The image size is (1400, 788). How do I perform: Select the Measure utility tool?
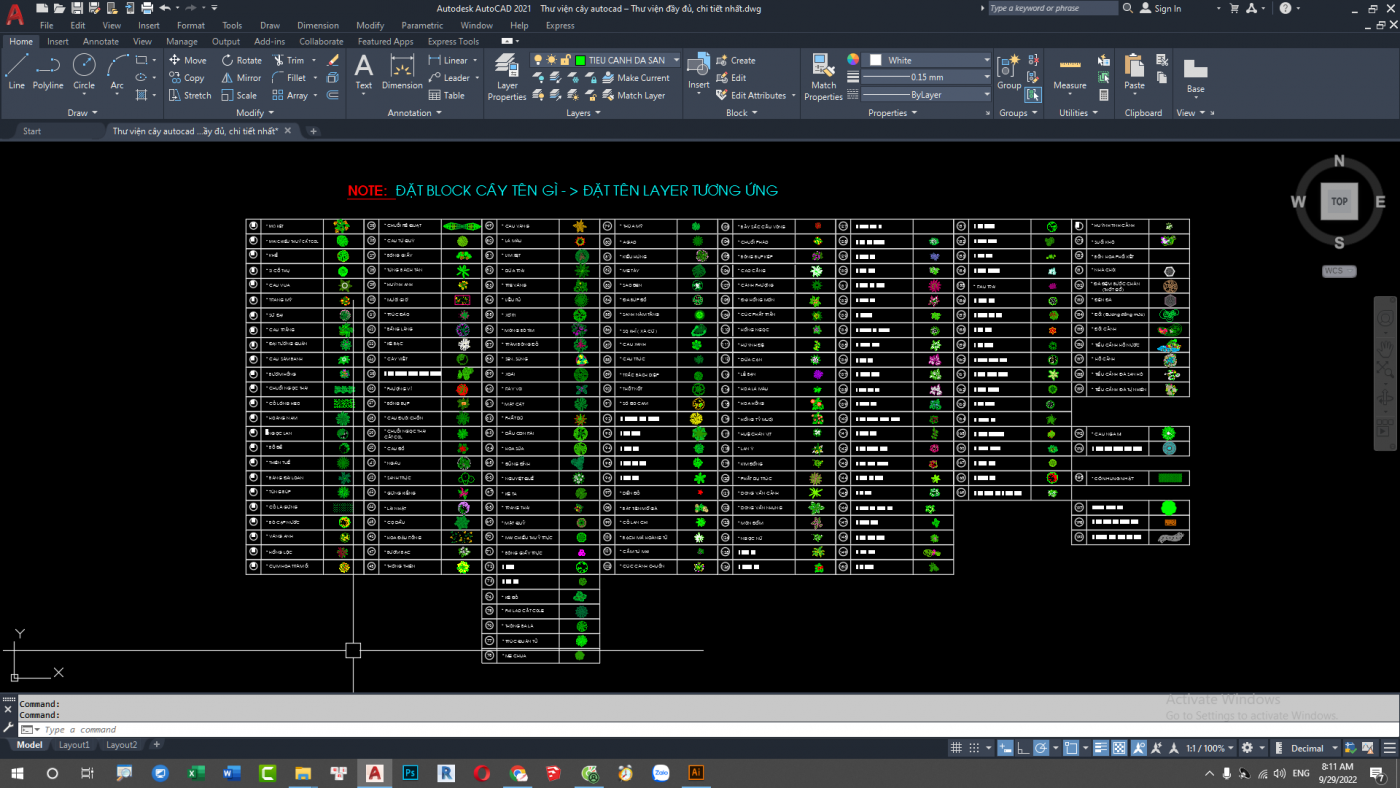1069,72
